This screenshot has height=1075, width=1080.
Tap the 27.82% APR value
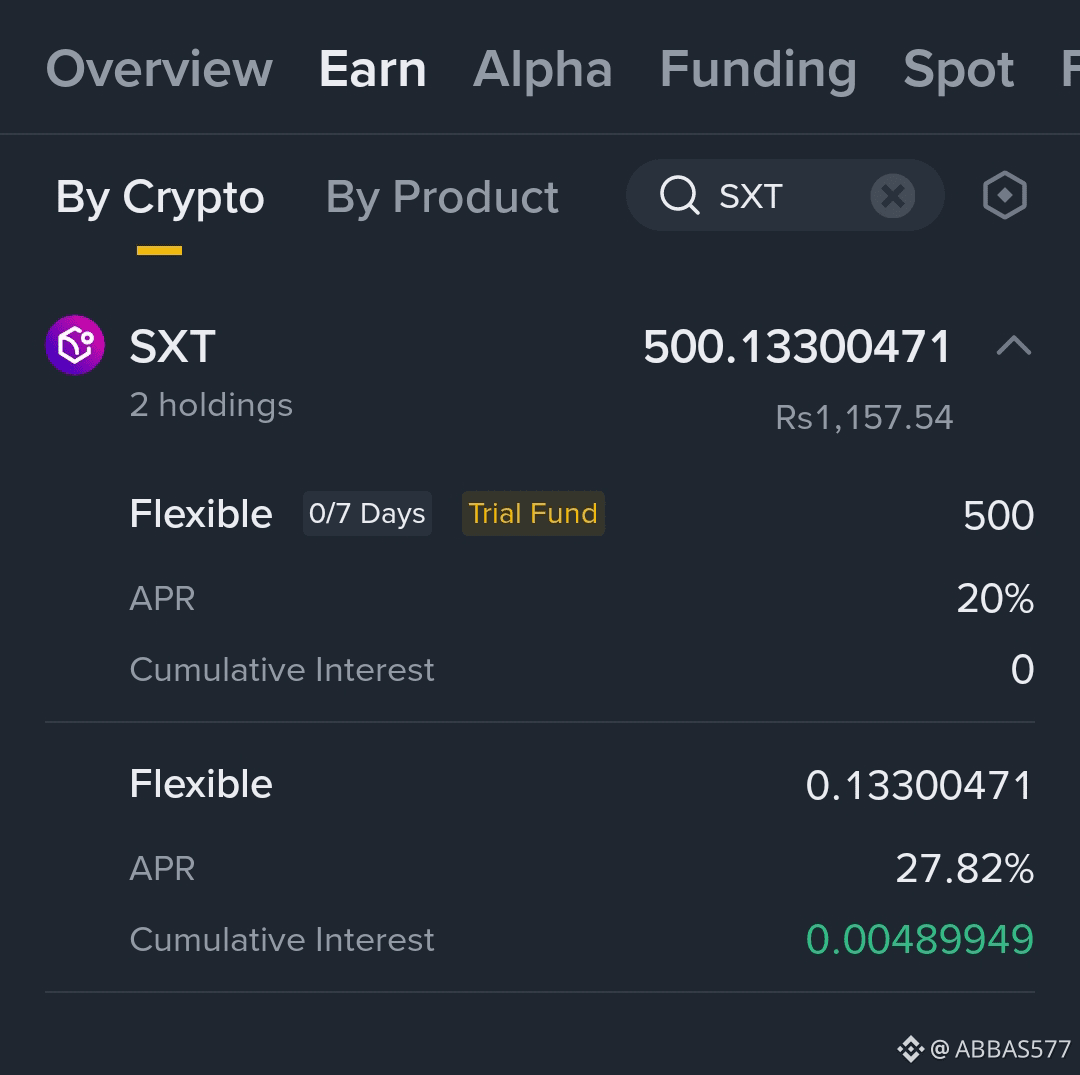[964, 868]
